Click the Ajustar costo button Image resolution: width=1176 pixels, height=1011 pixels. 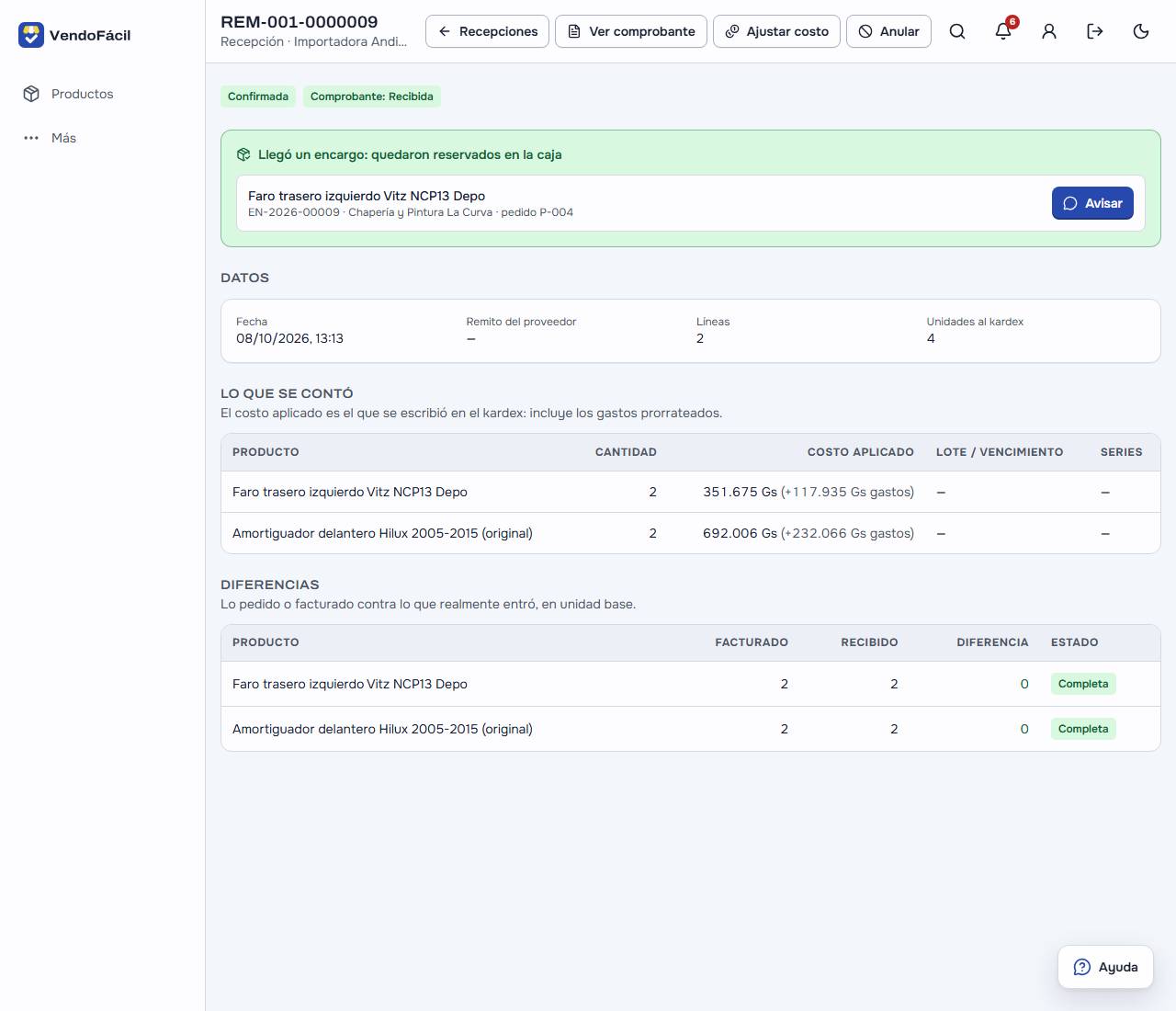point(776,31)
